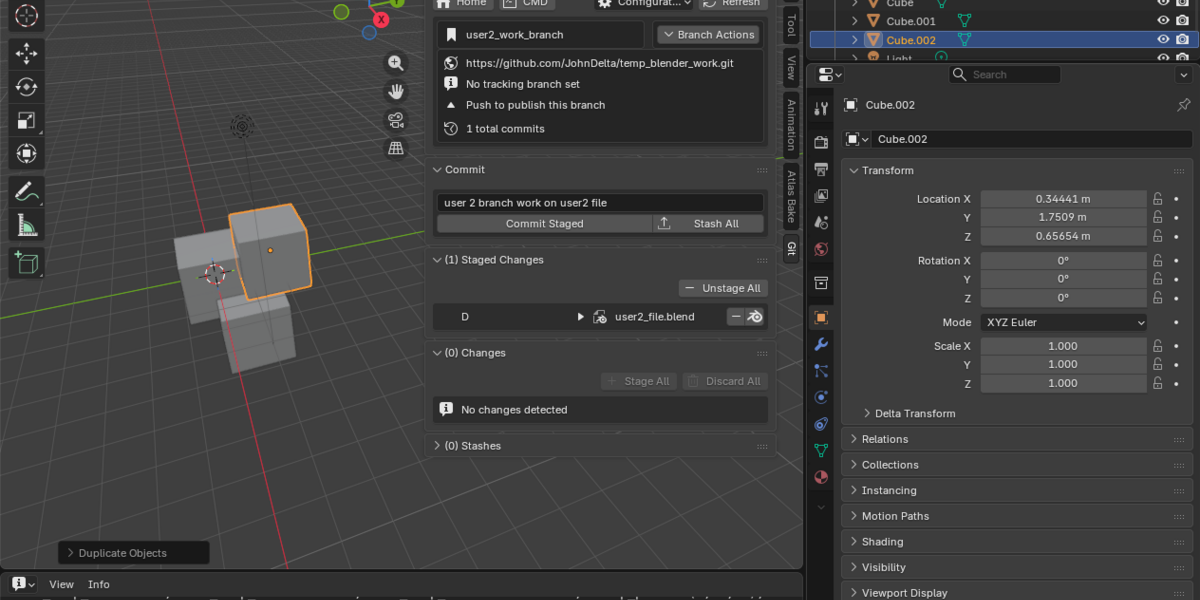Open the Modifiers wrench properties tab
1200x600 pixels.
click(821, 344)
